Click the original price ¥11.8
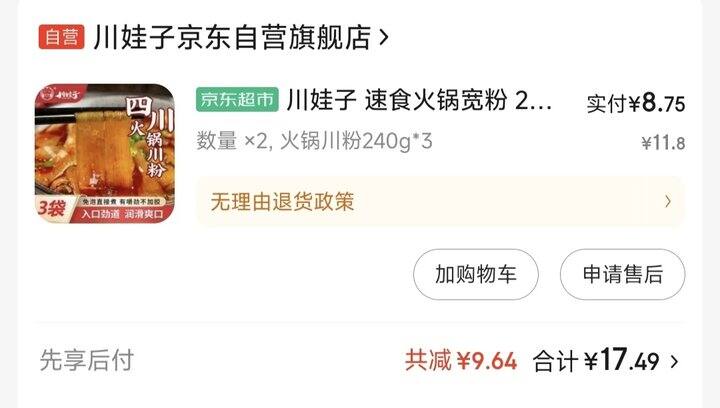Image resolution: width=720 pixels, height=408 pixels. [663, 143]
